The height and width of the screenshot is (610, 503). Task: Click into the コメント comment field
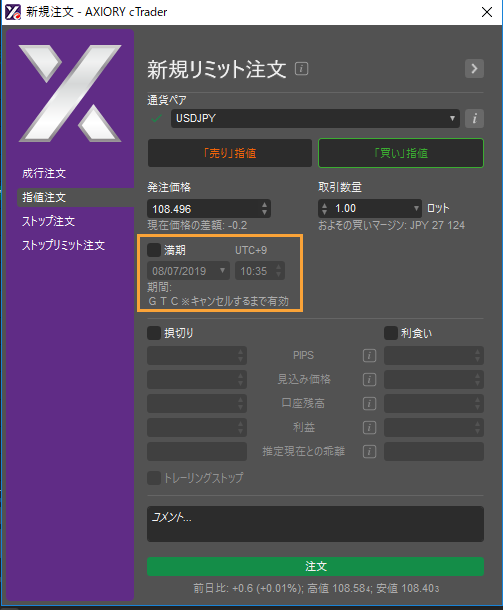(315, 524)
